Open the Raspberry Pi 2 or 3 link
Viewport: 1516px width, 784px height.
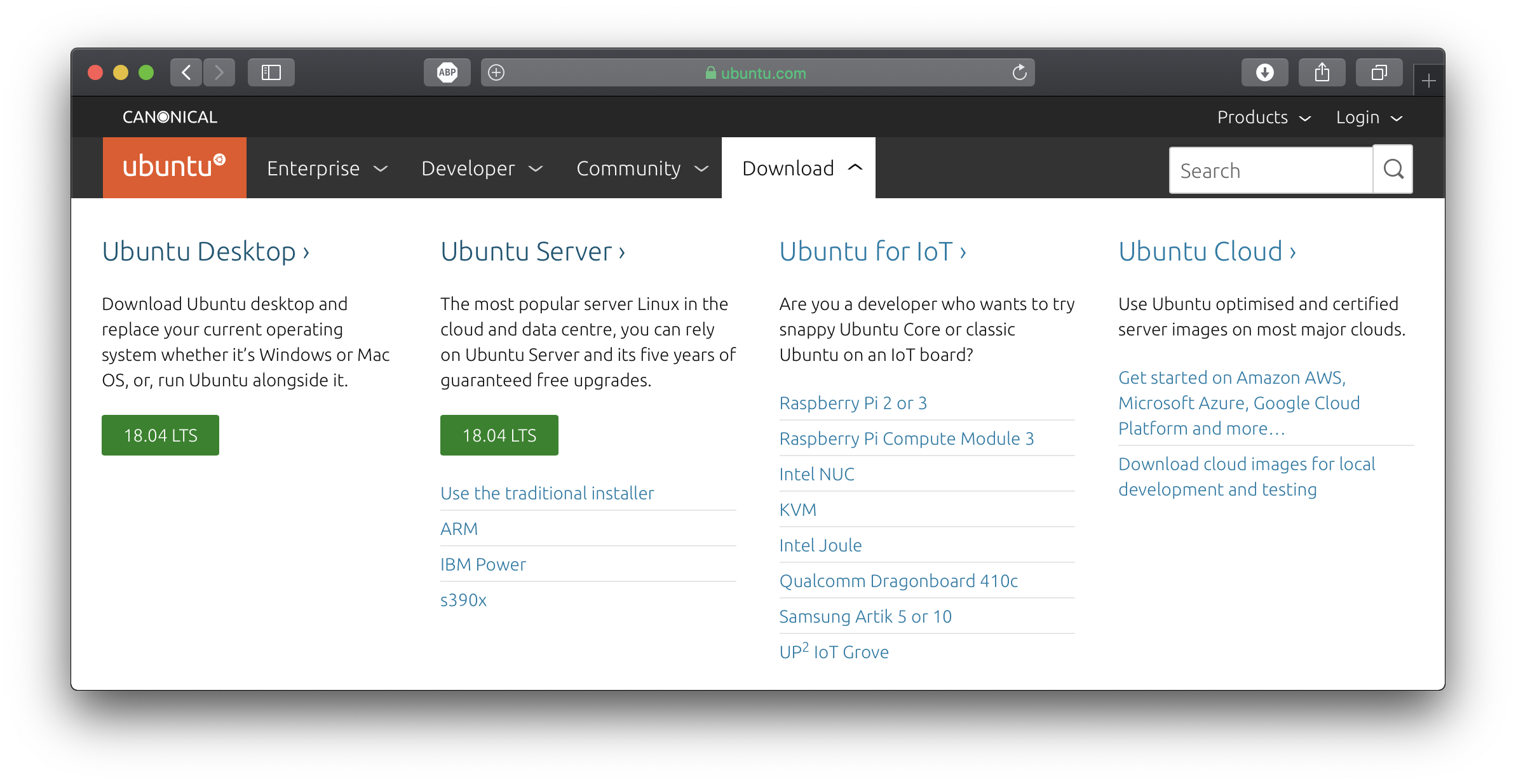click(x=853, y=403)
